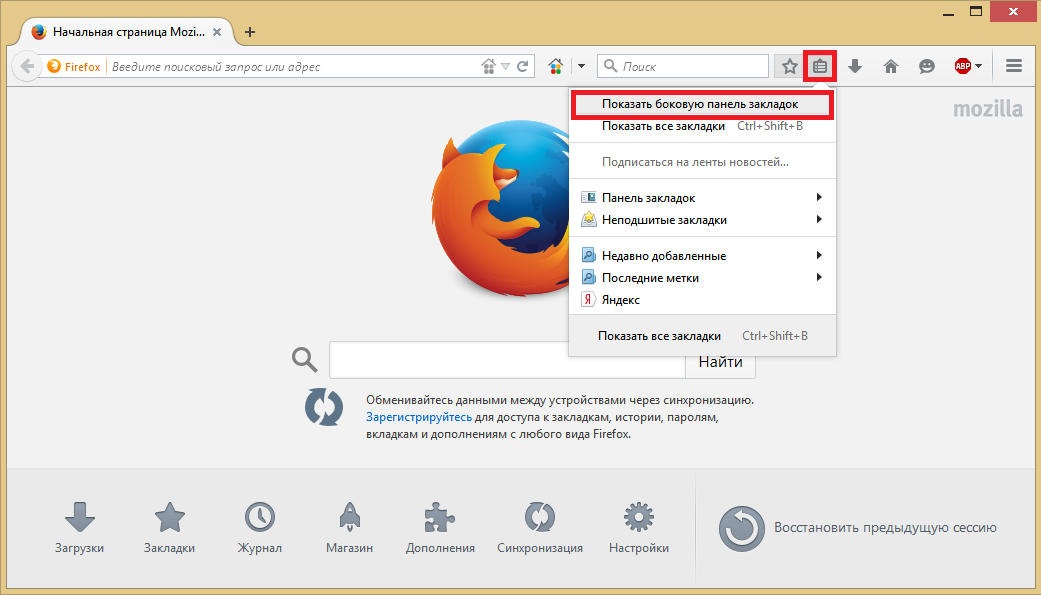1041x595 pixels.
Task: Open Настройки gear launcher
Action: (x=639, y=528)
